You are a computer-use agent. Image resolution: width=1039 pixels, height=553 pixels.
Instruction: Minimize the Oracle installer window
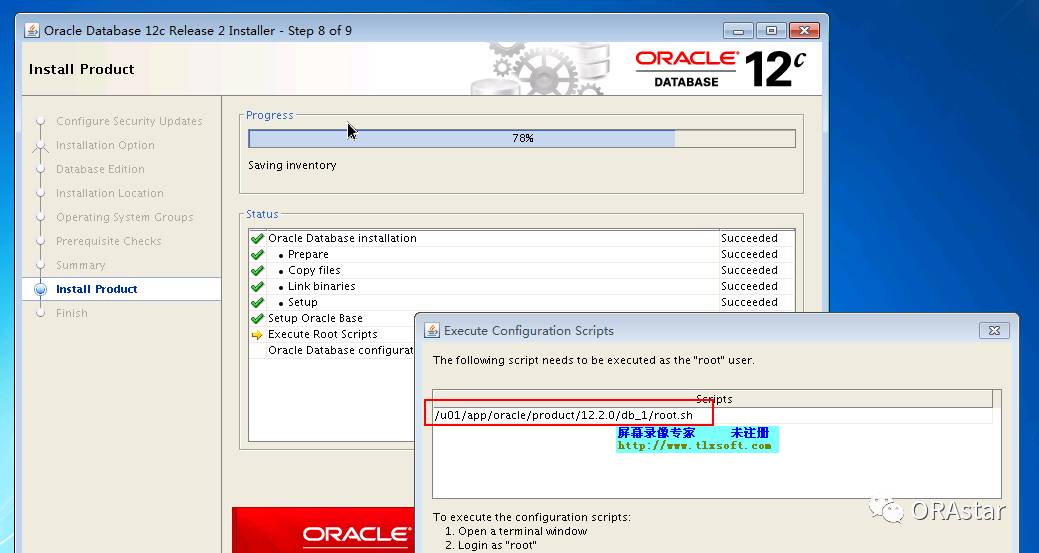point(738,30)
